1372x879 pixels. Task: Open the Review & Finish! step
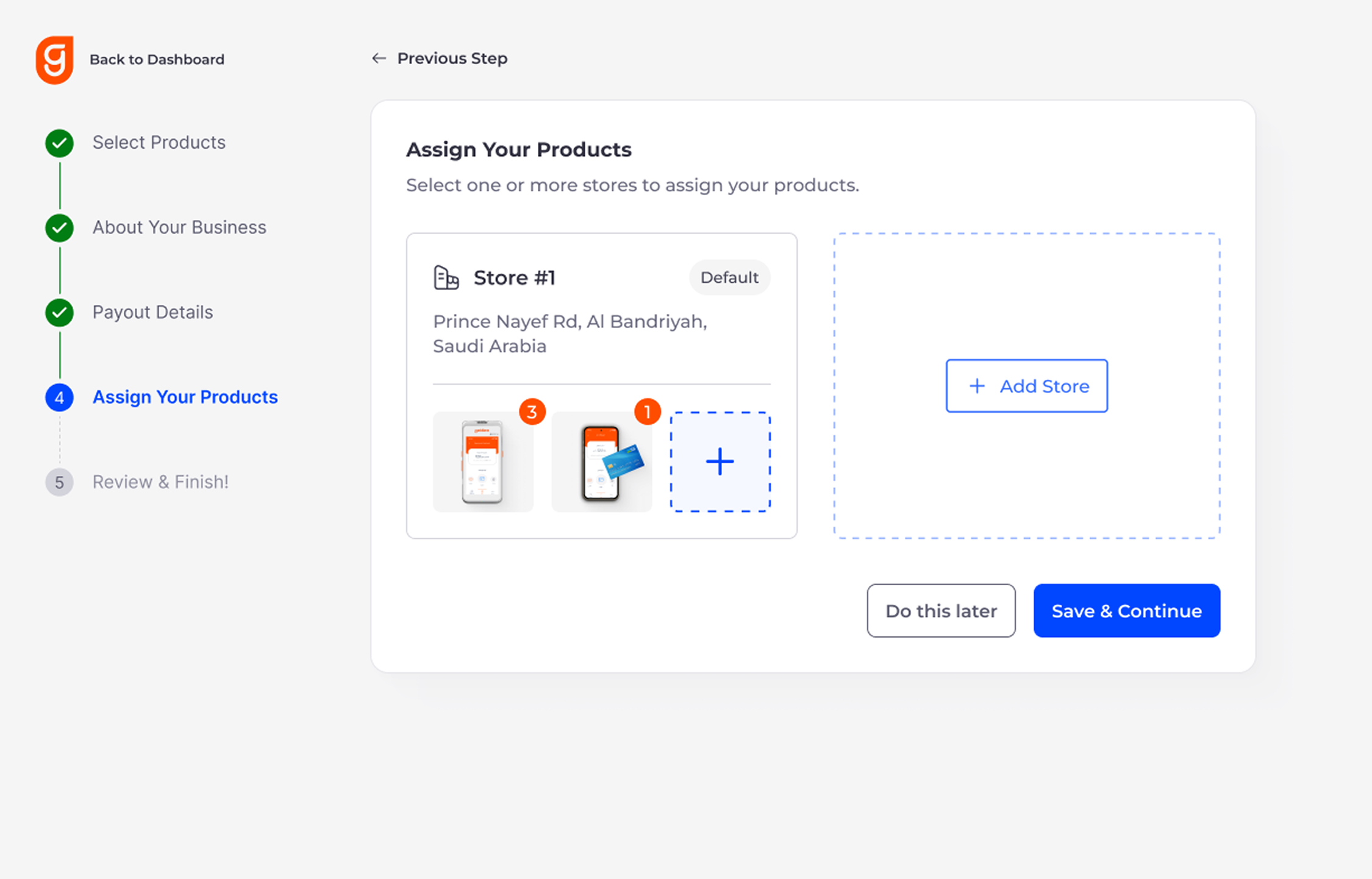coord(160,482)
